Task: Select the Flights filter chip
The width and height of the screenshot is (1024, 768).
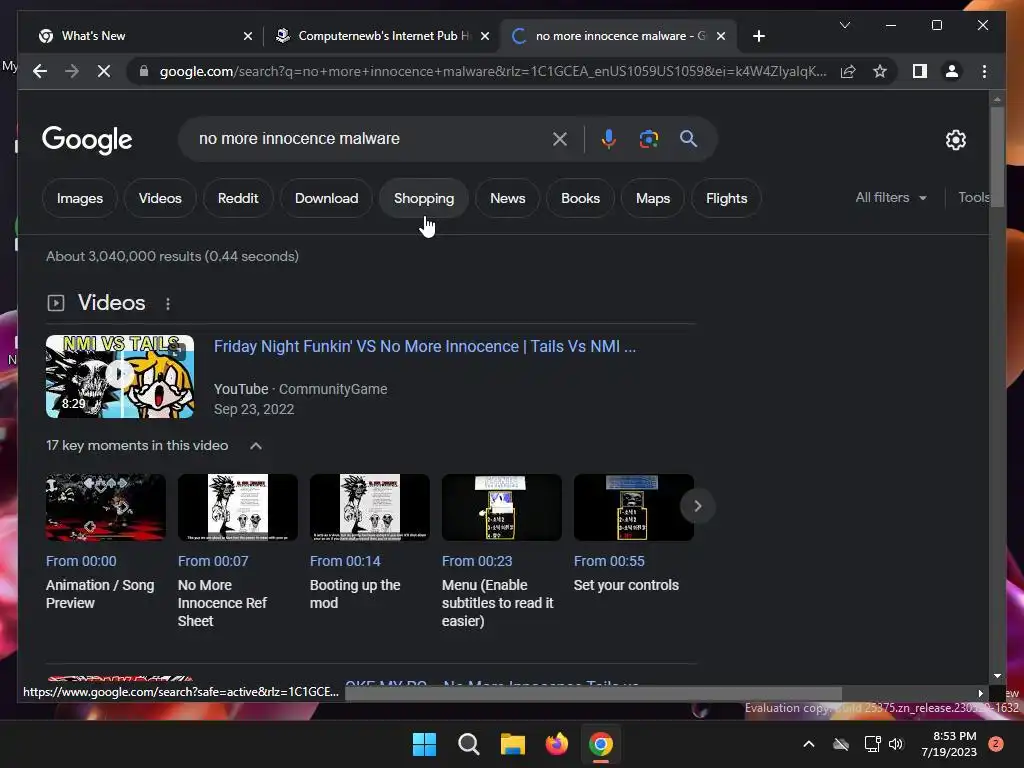Action: pos(726,198)
